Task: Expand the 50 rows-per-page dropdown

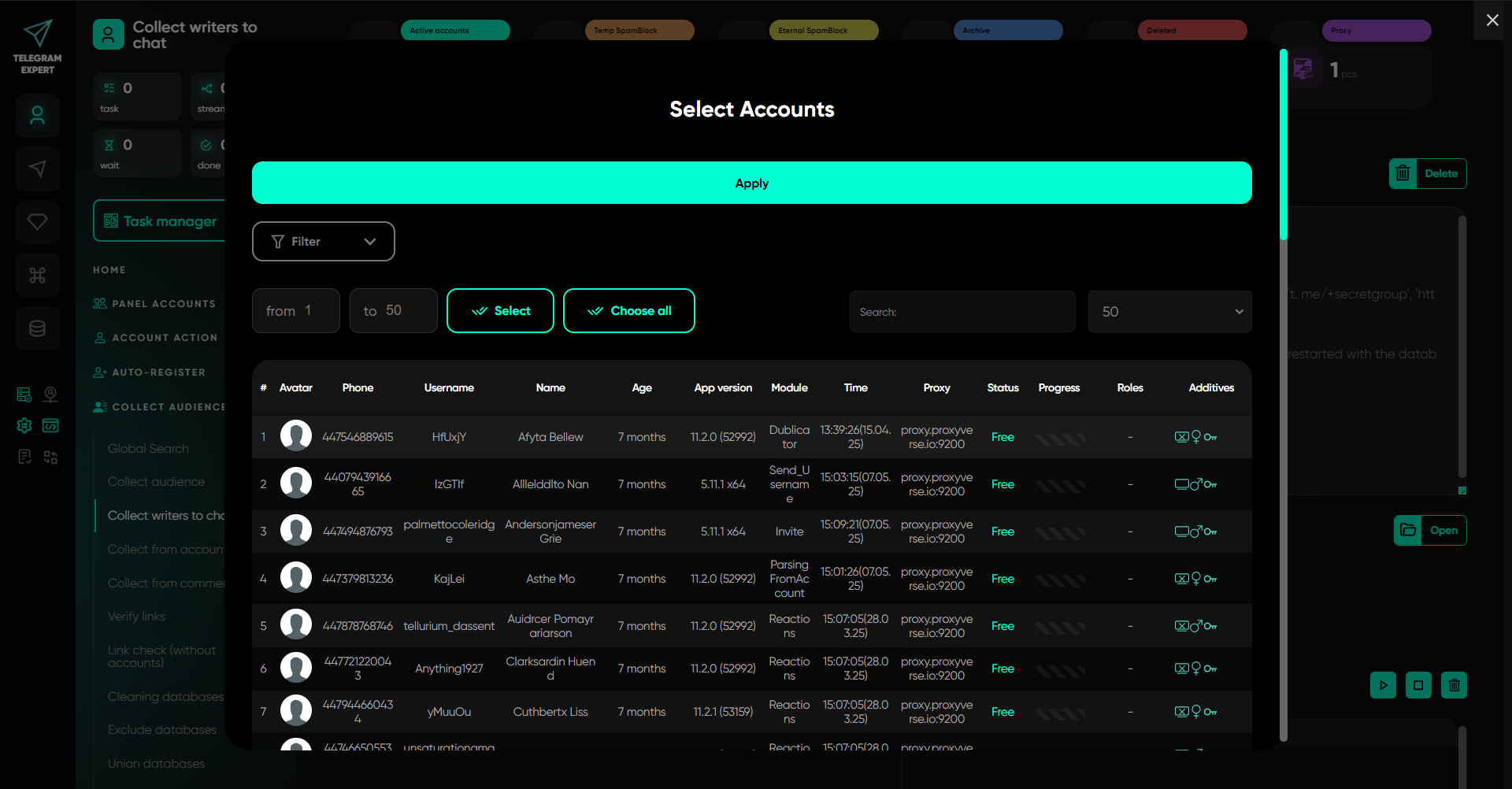Action: [x=1169, y=312]
